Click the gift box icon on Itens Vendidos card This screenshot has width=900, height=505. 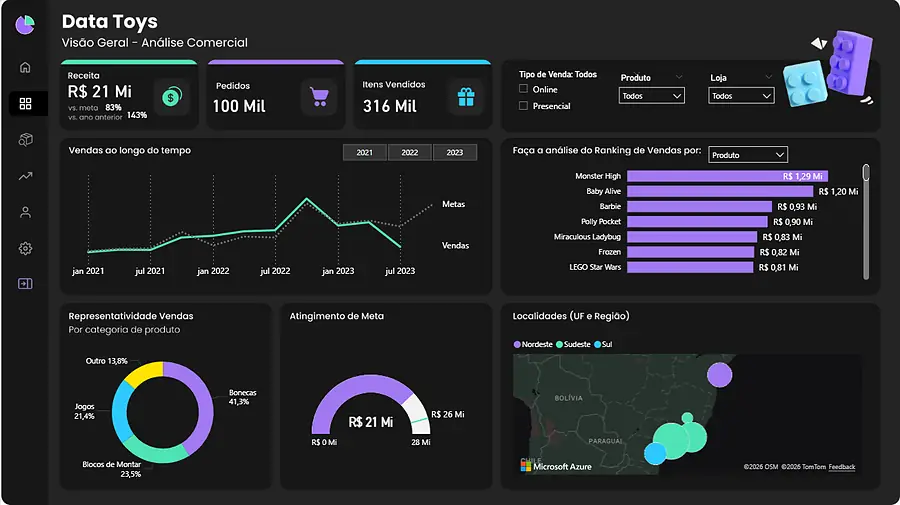(x=466, y=97)
